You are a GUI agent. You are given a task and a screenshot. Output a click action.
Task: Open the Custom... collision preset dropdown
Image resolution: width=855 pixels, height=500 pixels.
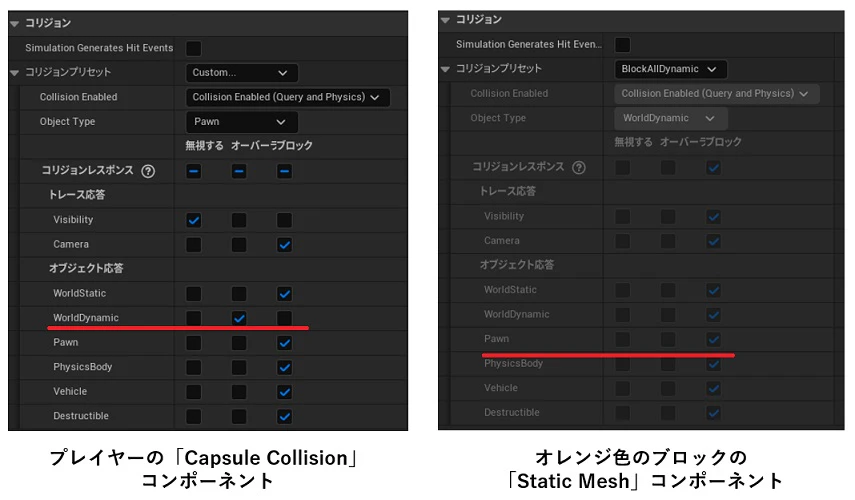[x=242, y=73]
